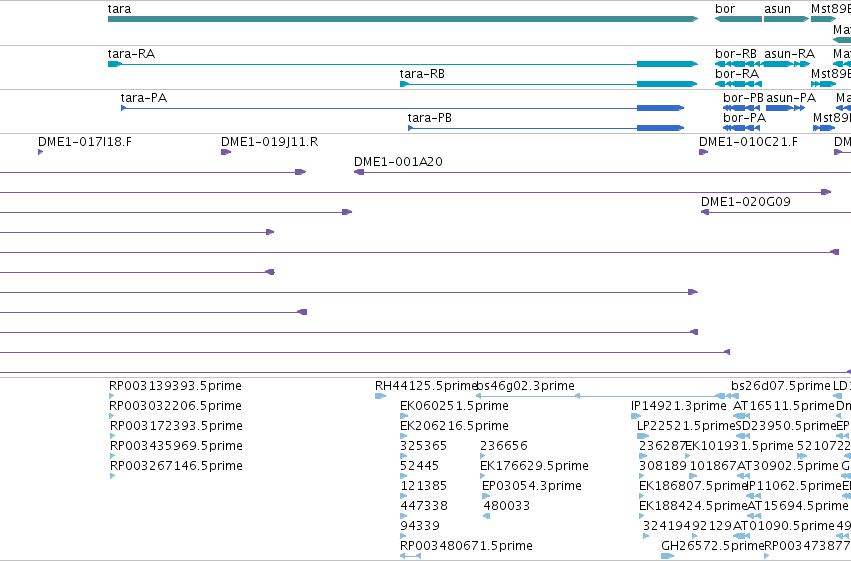
Task: Select the bor gene feature
Action: tap(738, 19)
